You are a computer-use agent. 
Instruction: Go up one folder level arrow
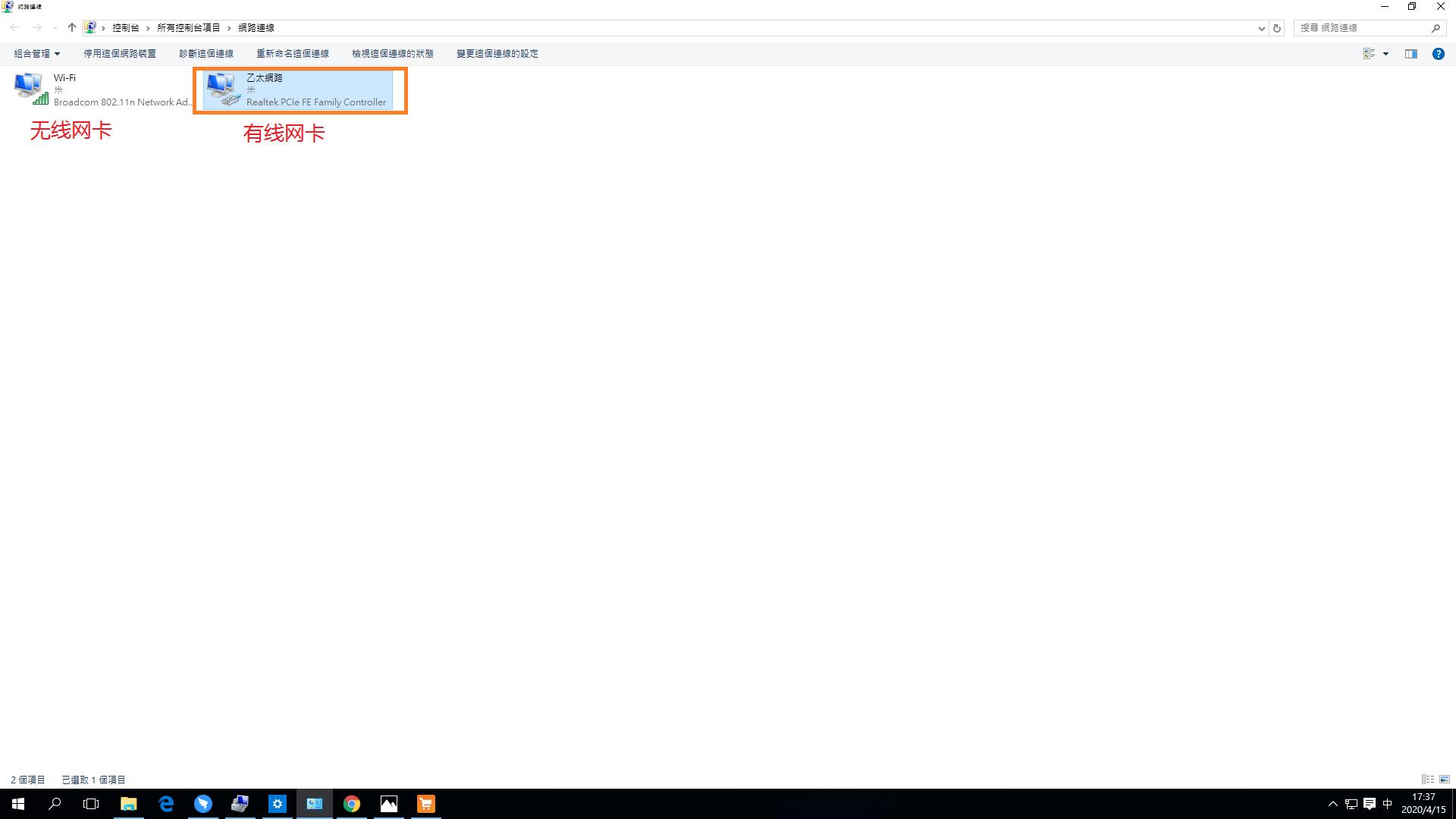(72, 27)
